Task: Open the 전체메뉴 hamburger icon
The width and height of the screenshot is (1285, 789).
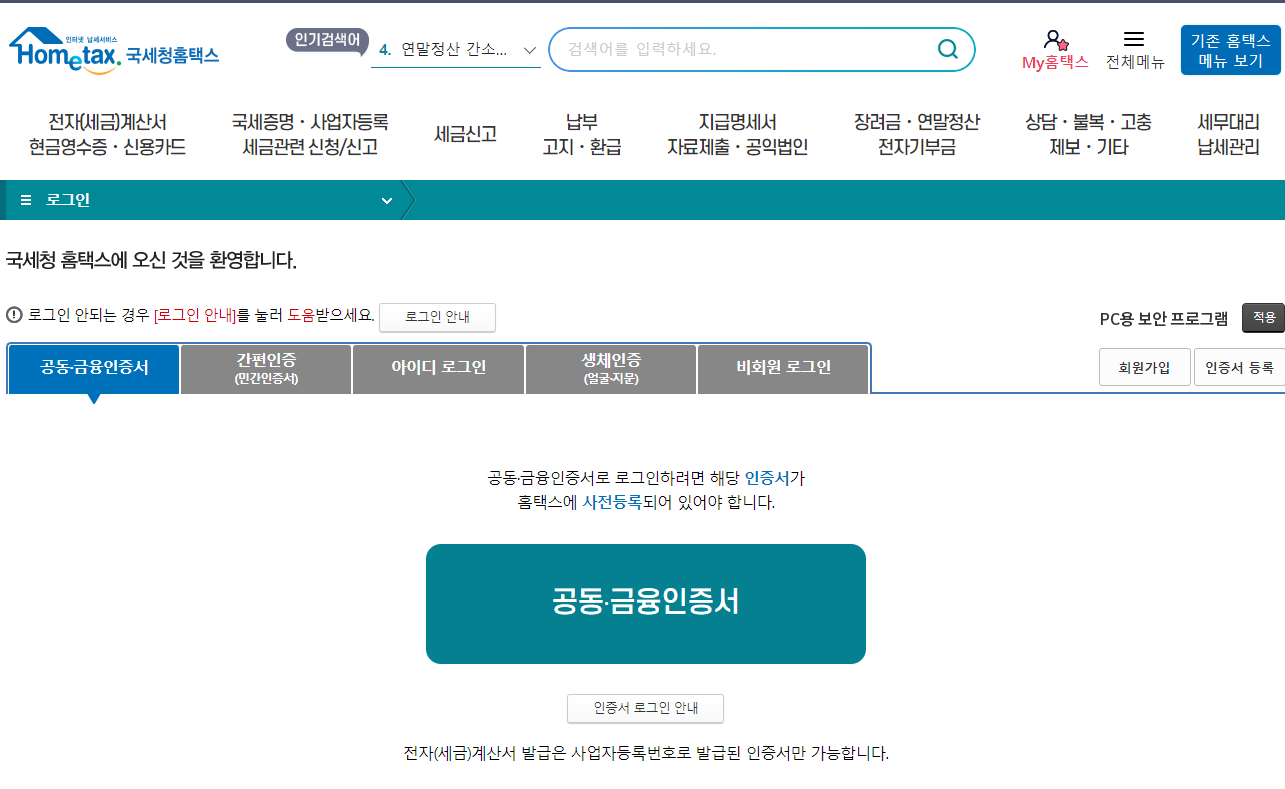Action: (x=1134, y=38)
